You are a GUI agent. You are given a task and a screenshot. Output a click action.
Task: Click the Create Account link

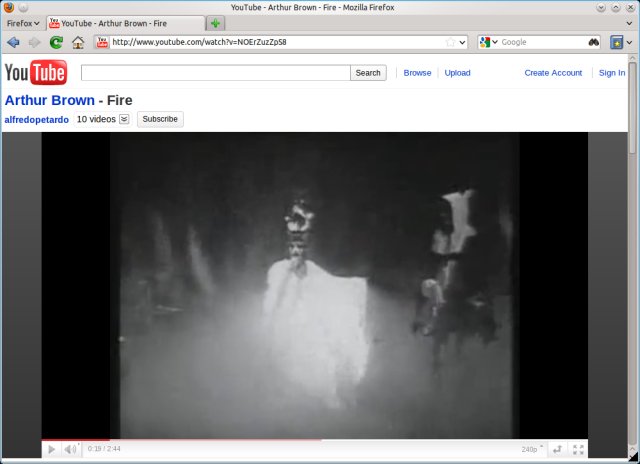(x=553, y=73)
